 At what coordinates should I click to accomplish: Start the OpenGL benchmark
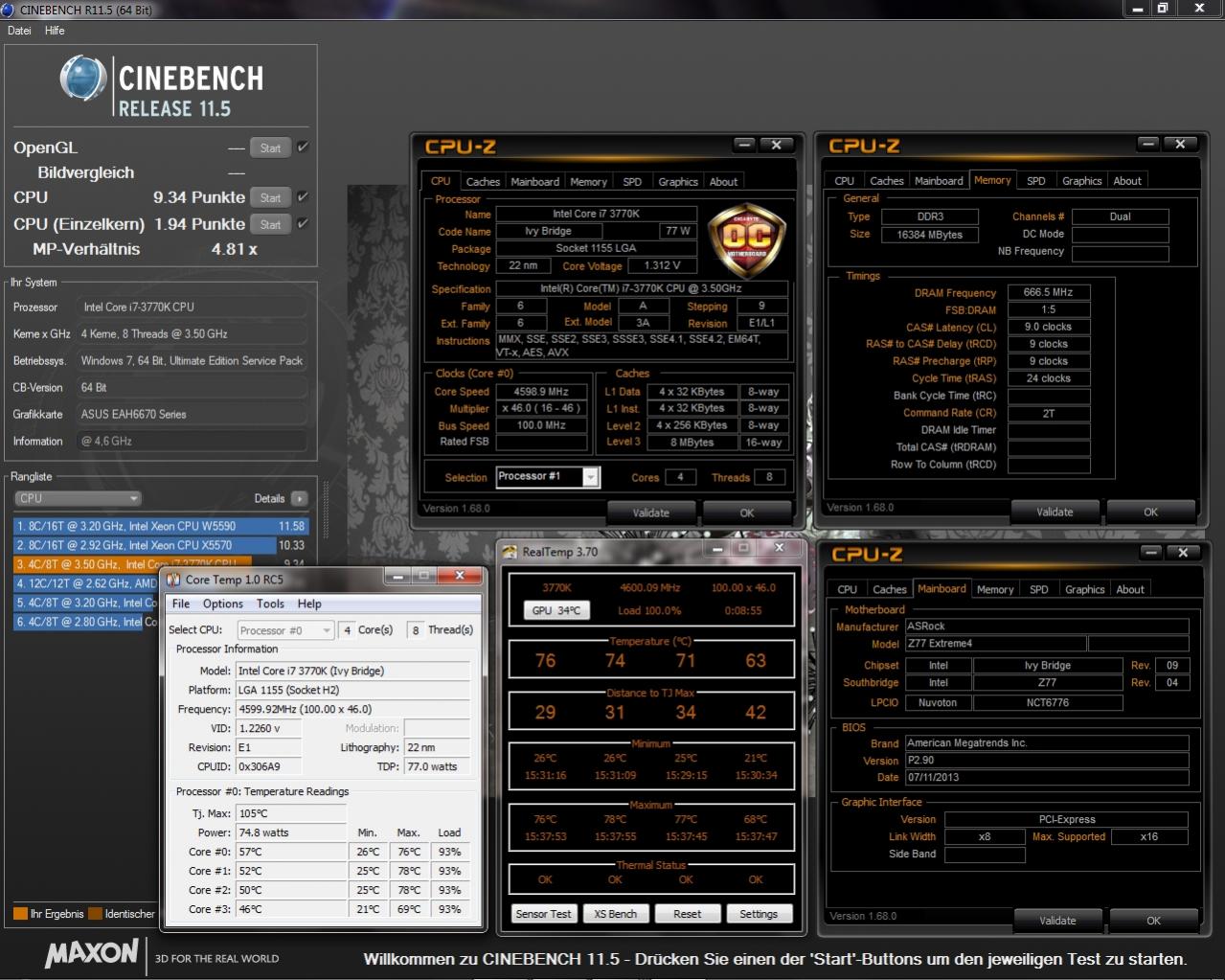270,148
